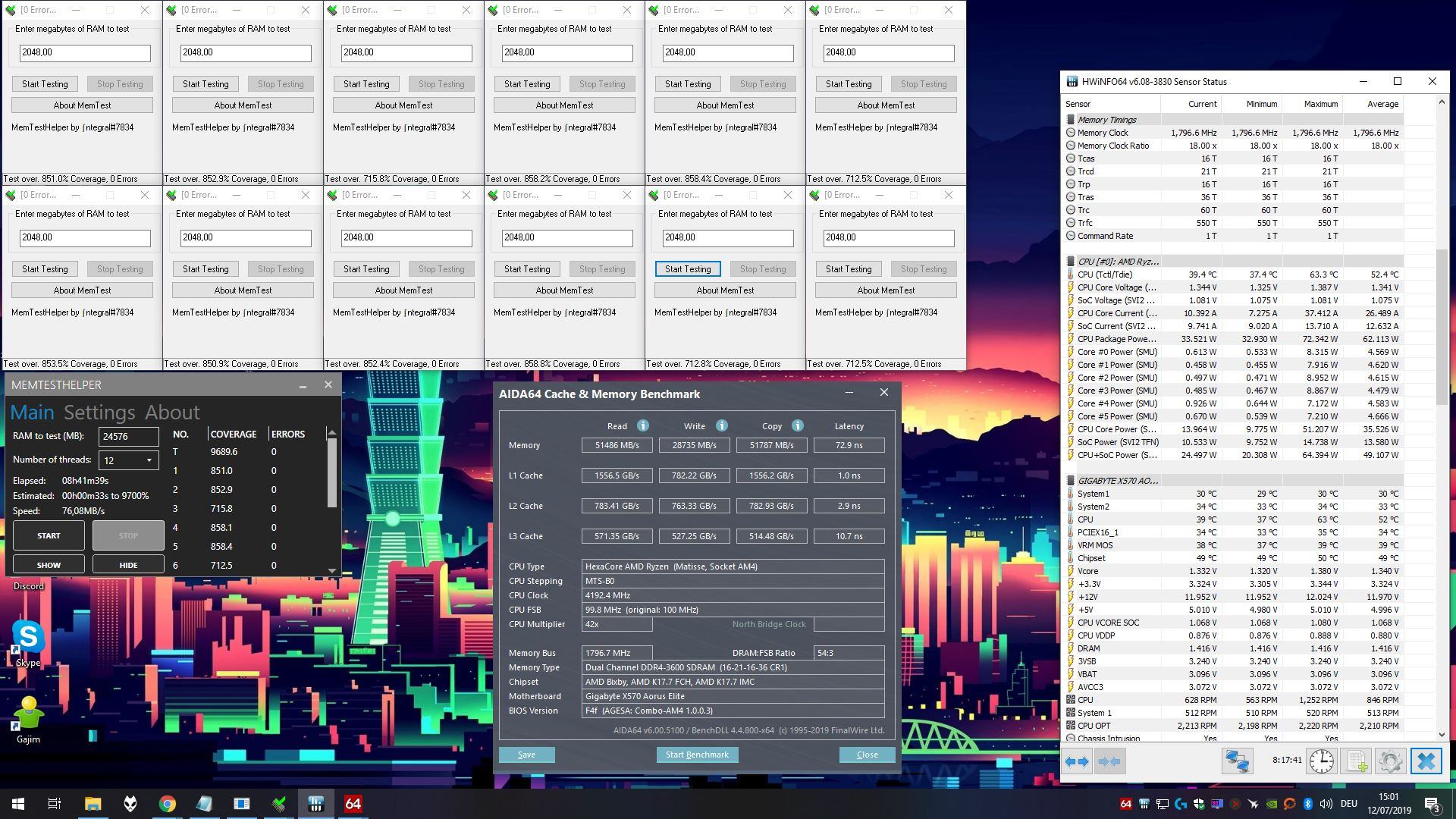Click info icon next to Copy column

pyautogui.click(x=797, y=426)
